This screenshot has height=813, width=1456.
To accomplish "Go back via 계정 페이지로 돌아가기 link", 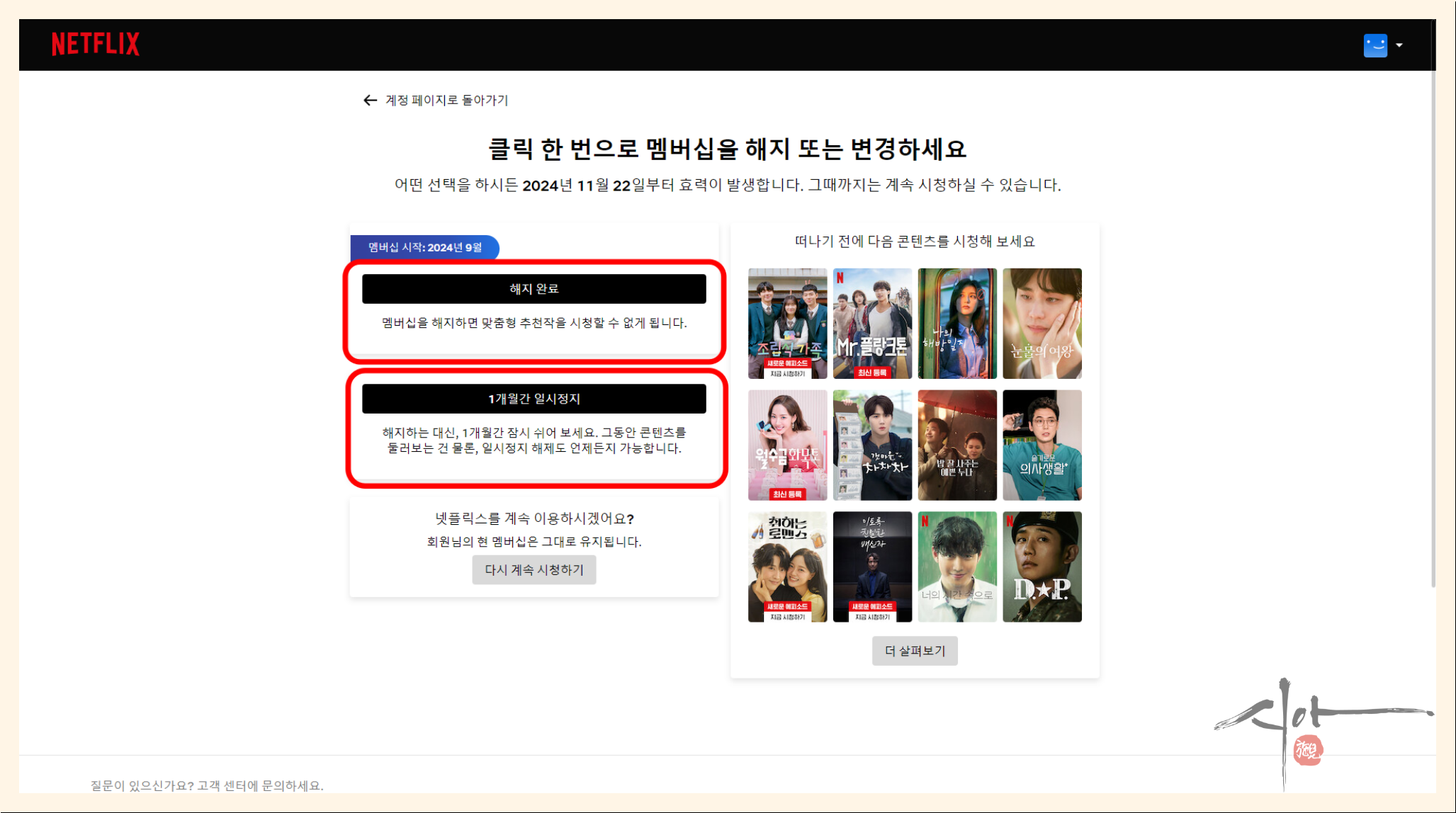I will pyautogui.click(x=446, y=101).
